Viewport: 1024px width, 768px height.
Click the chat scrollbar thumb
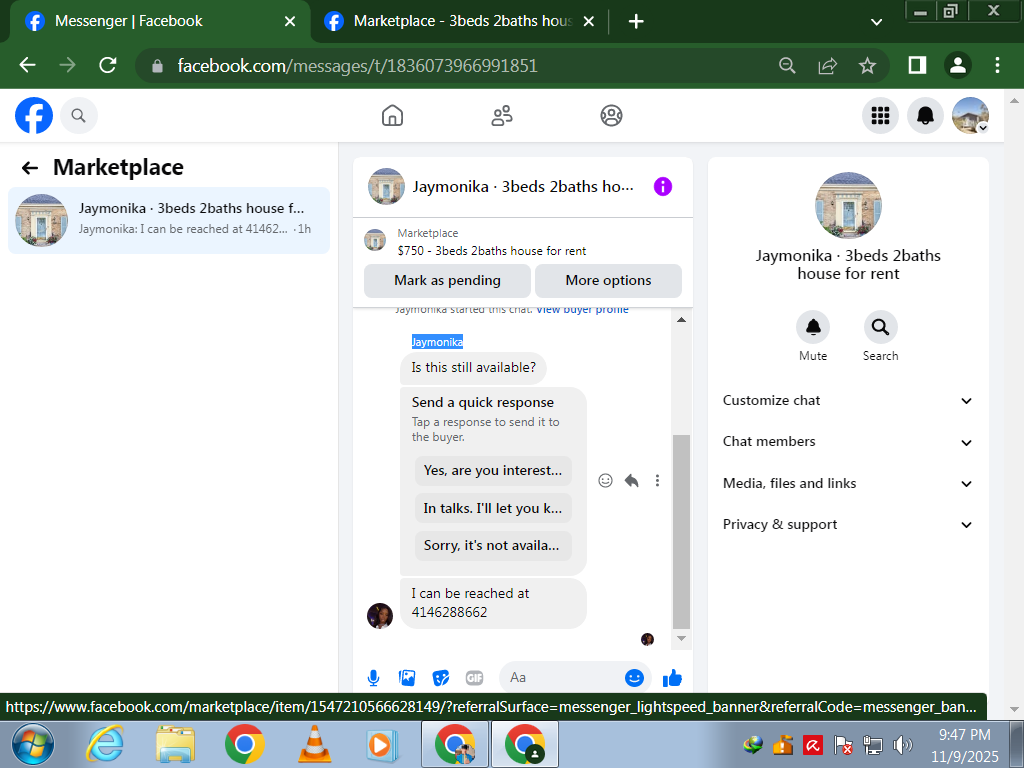681,531
